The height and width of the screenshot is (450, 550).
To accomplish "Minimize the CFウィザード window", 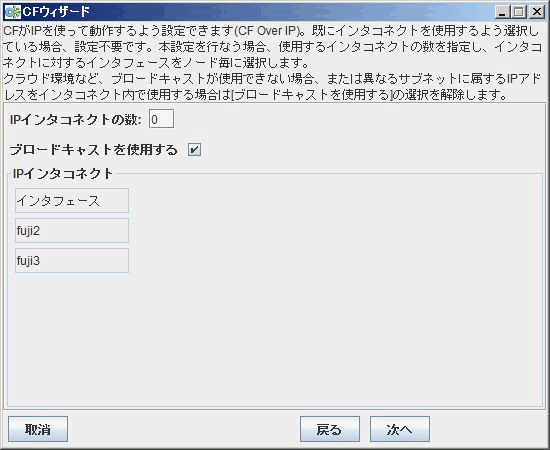I will pos(502,12).
